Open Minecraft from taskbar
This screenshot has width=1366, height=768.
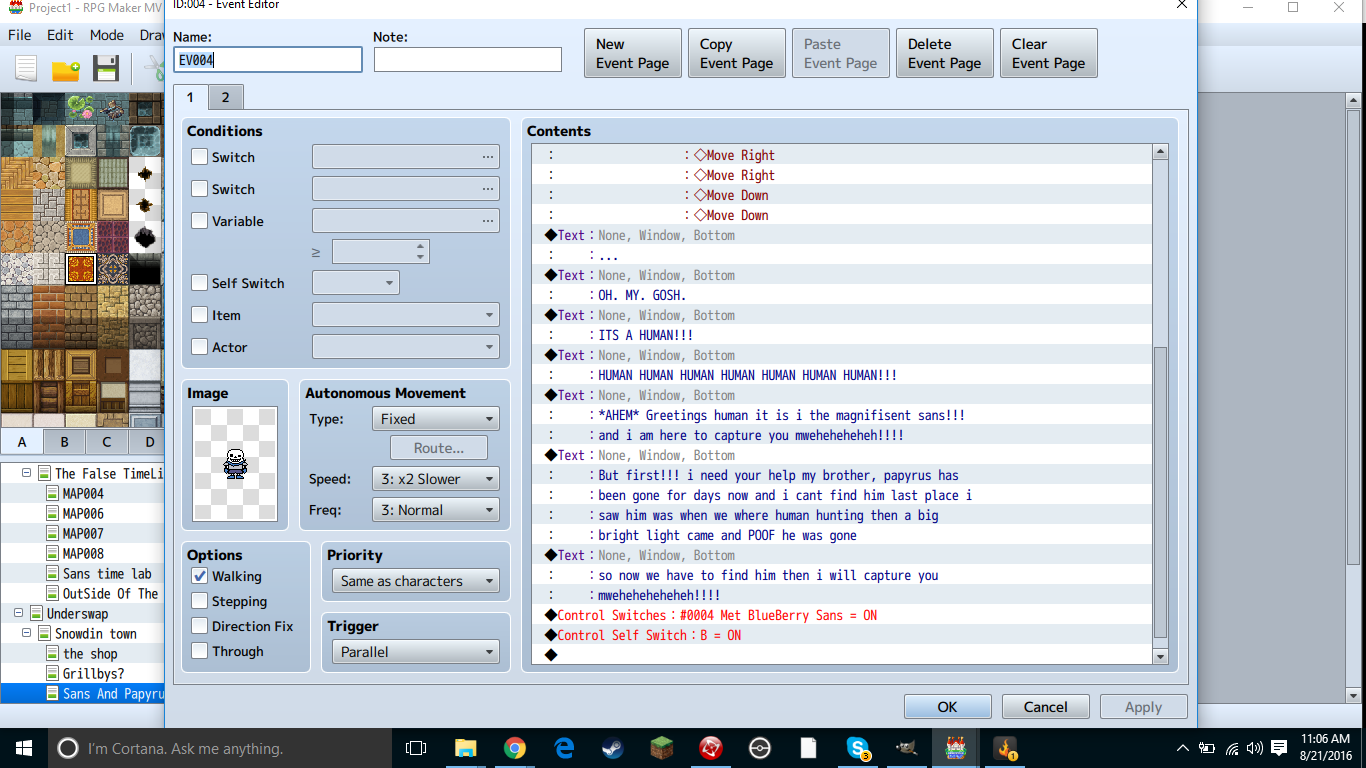point(661,748)
